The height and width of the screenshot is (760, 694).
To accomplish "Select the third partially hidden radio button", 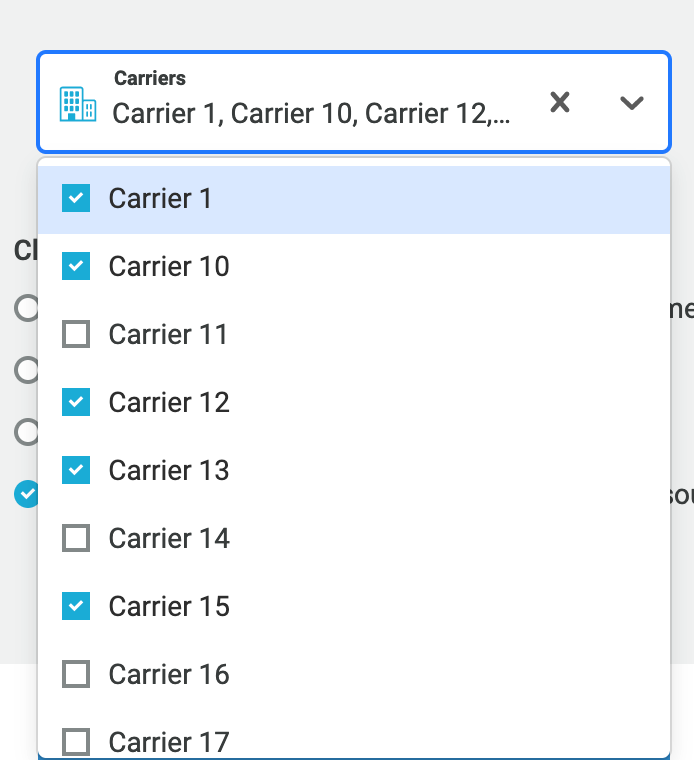I will (26, 432).
